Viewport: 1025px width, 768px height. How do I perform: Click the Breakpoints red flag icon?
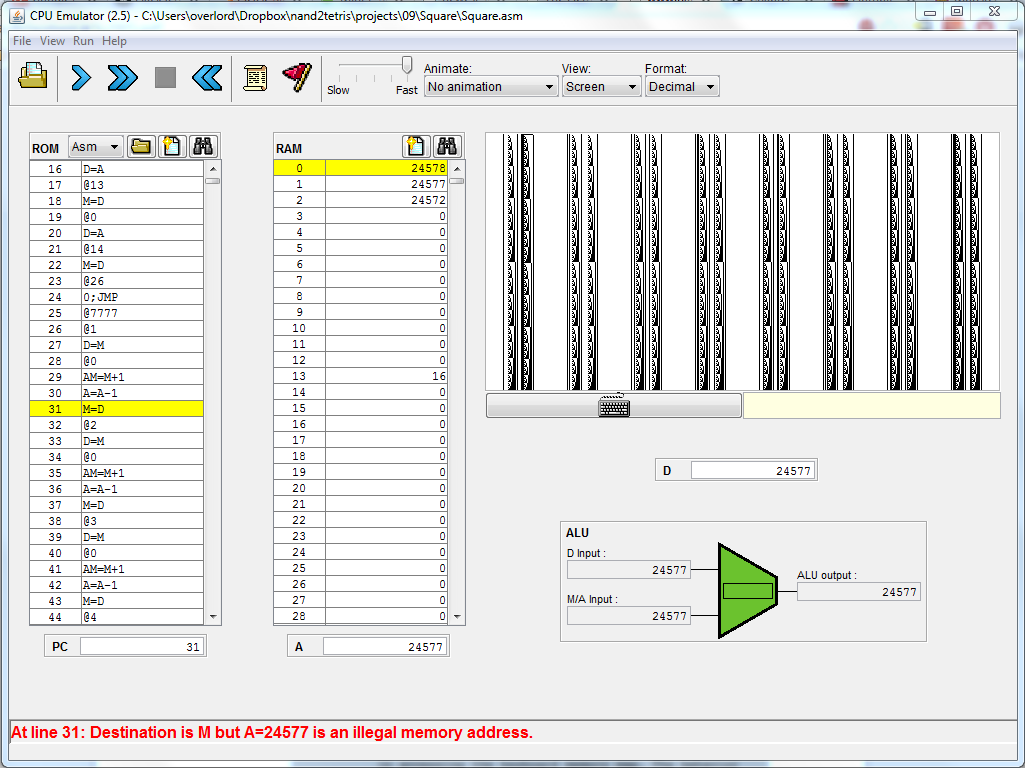pos(296,78)
